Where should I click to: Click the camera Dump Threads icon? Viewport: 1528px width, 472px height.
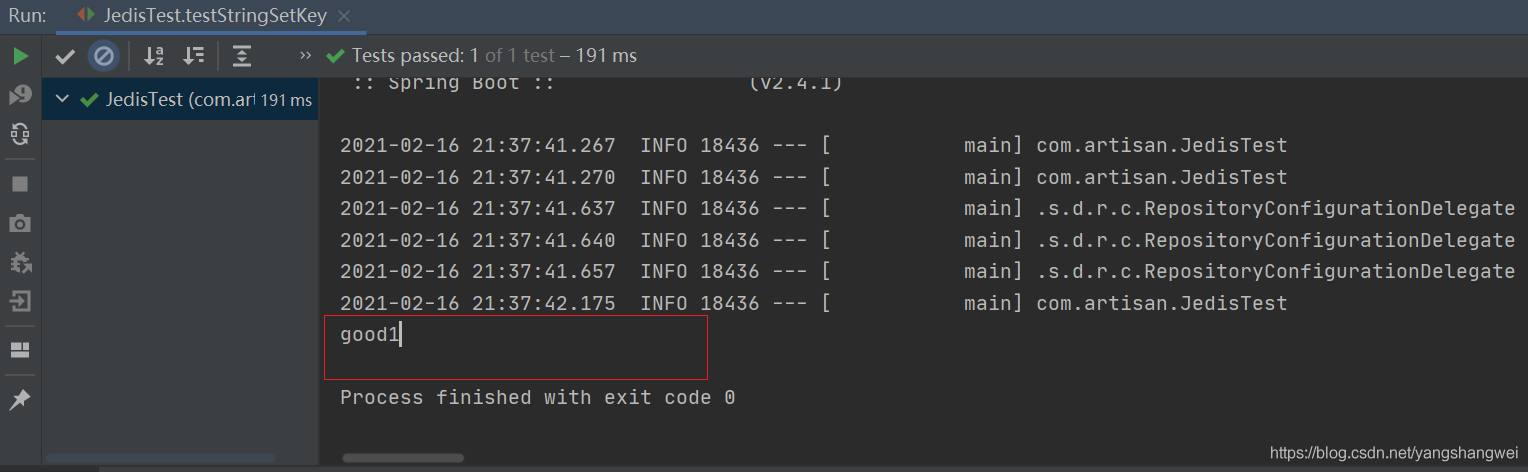(x=20, y=223)
